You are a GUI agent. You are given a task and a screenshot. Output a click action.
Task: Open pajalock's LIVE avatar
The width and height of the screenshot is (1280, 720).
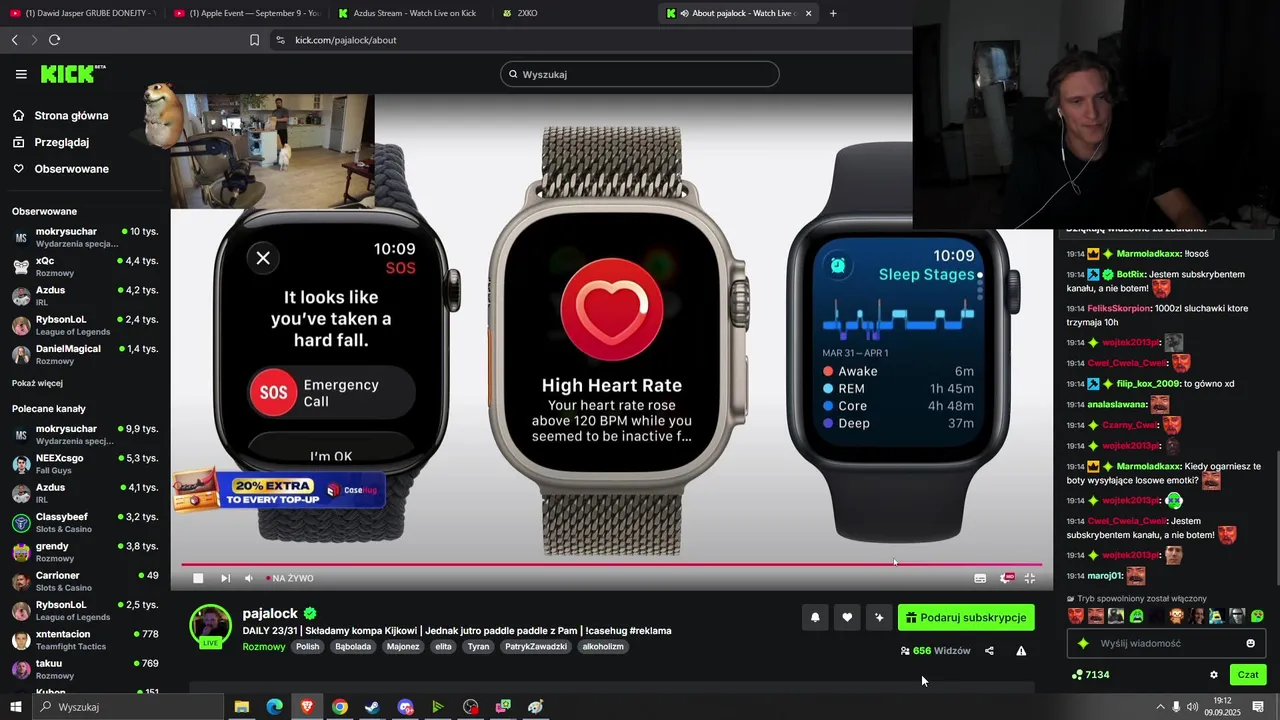click(x=211, y=626)
